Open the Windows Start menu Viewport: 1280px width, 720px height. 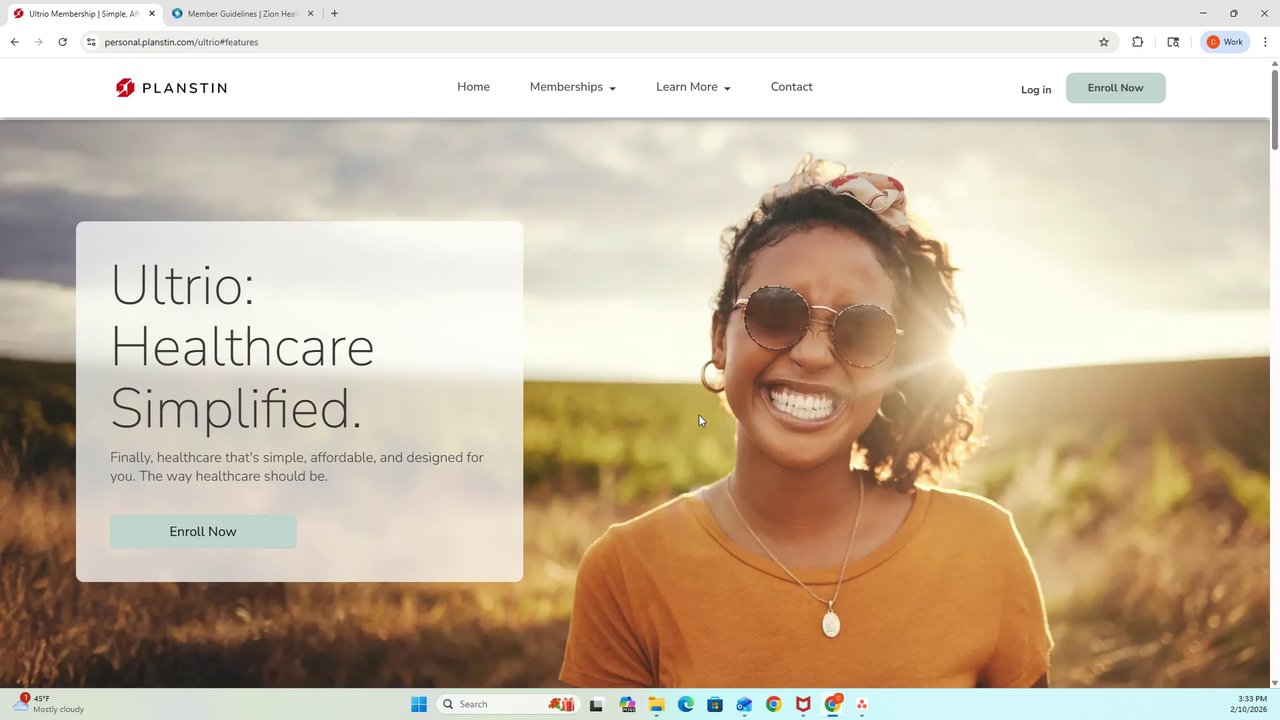pos(419,704)
